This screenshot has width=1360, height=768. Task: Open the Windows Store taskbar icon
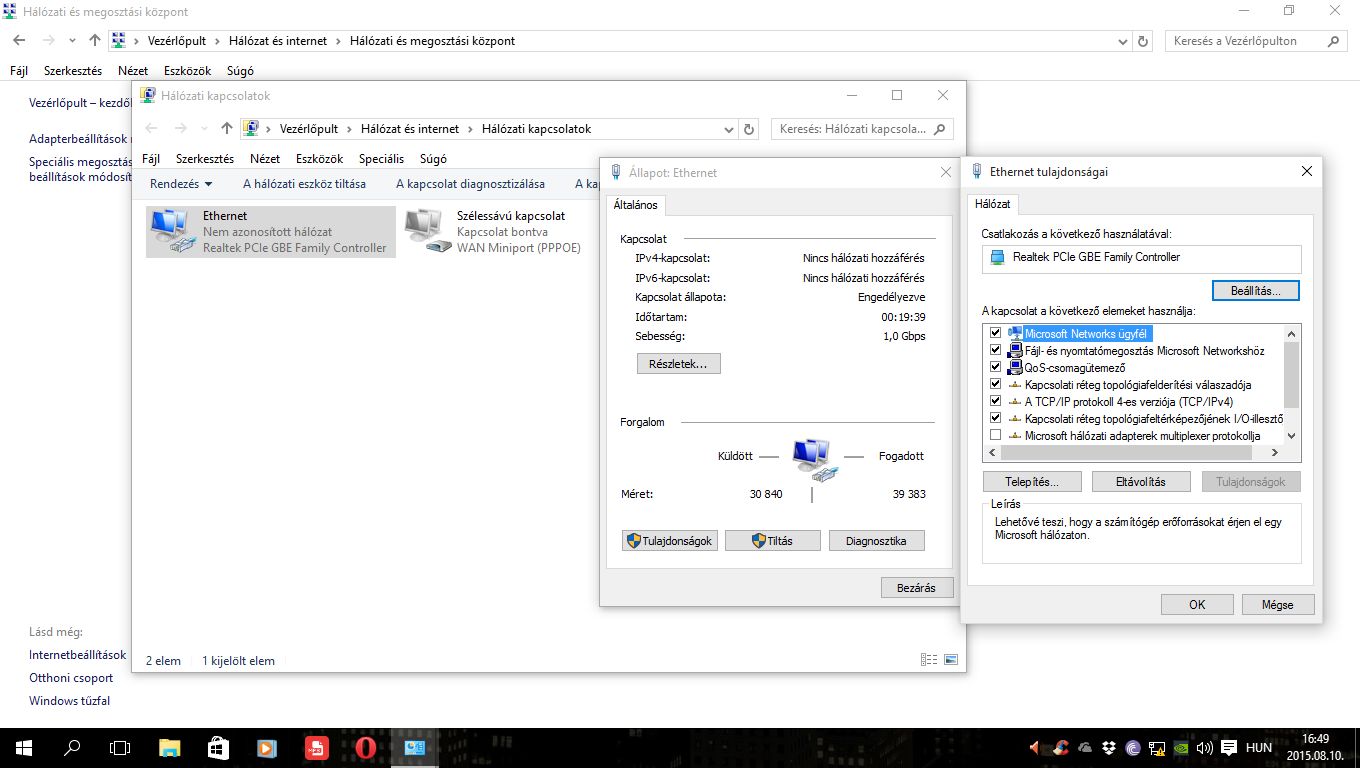click(x=218, y=747)
